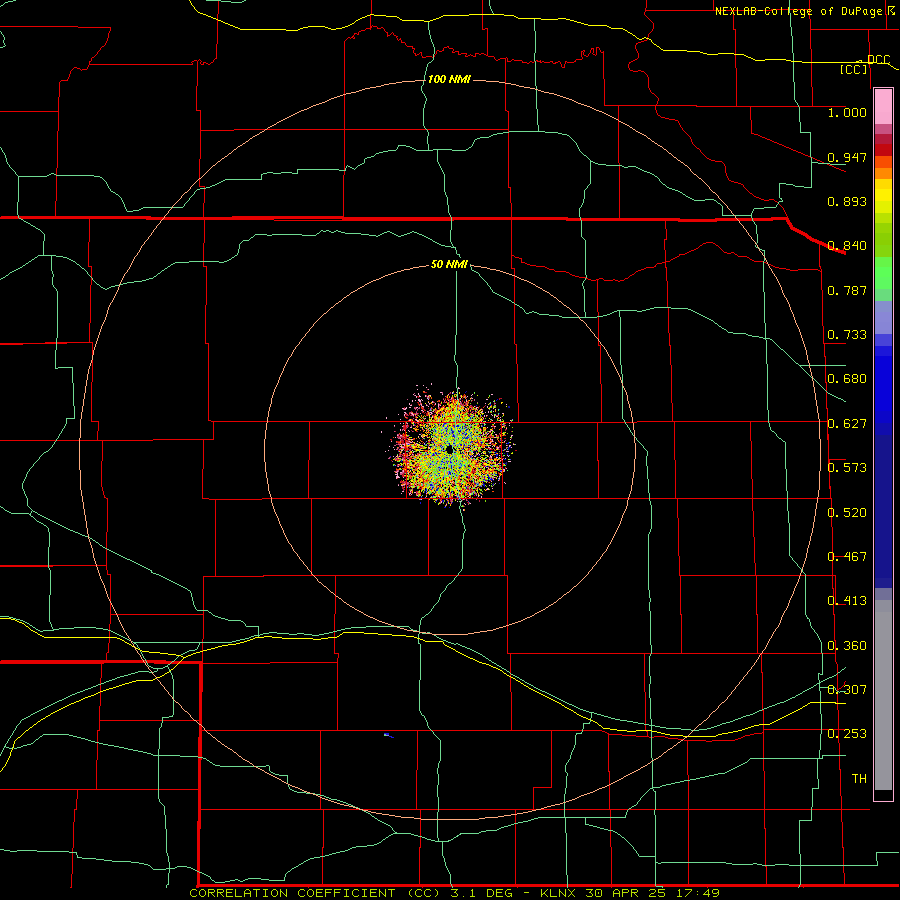Click the 0.573 scale value

click(x=847, y=468)
